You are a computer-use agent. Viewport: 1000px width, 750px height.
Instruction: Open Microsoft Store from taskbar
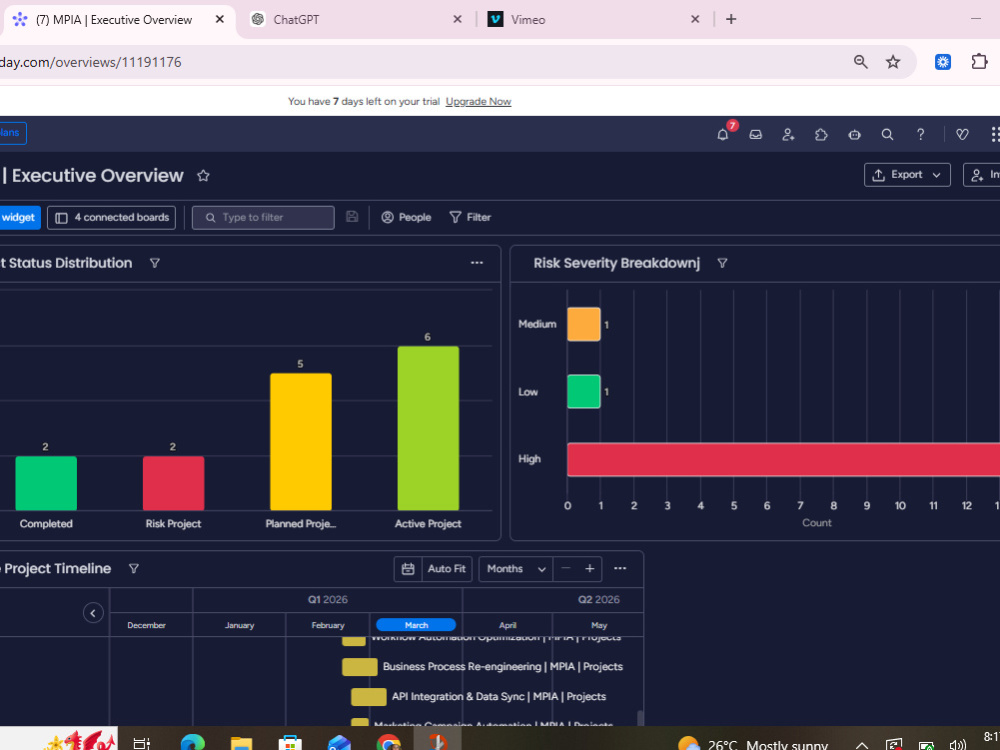[x=290, y=742]
